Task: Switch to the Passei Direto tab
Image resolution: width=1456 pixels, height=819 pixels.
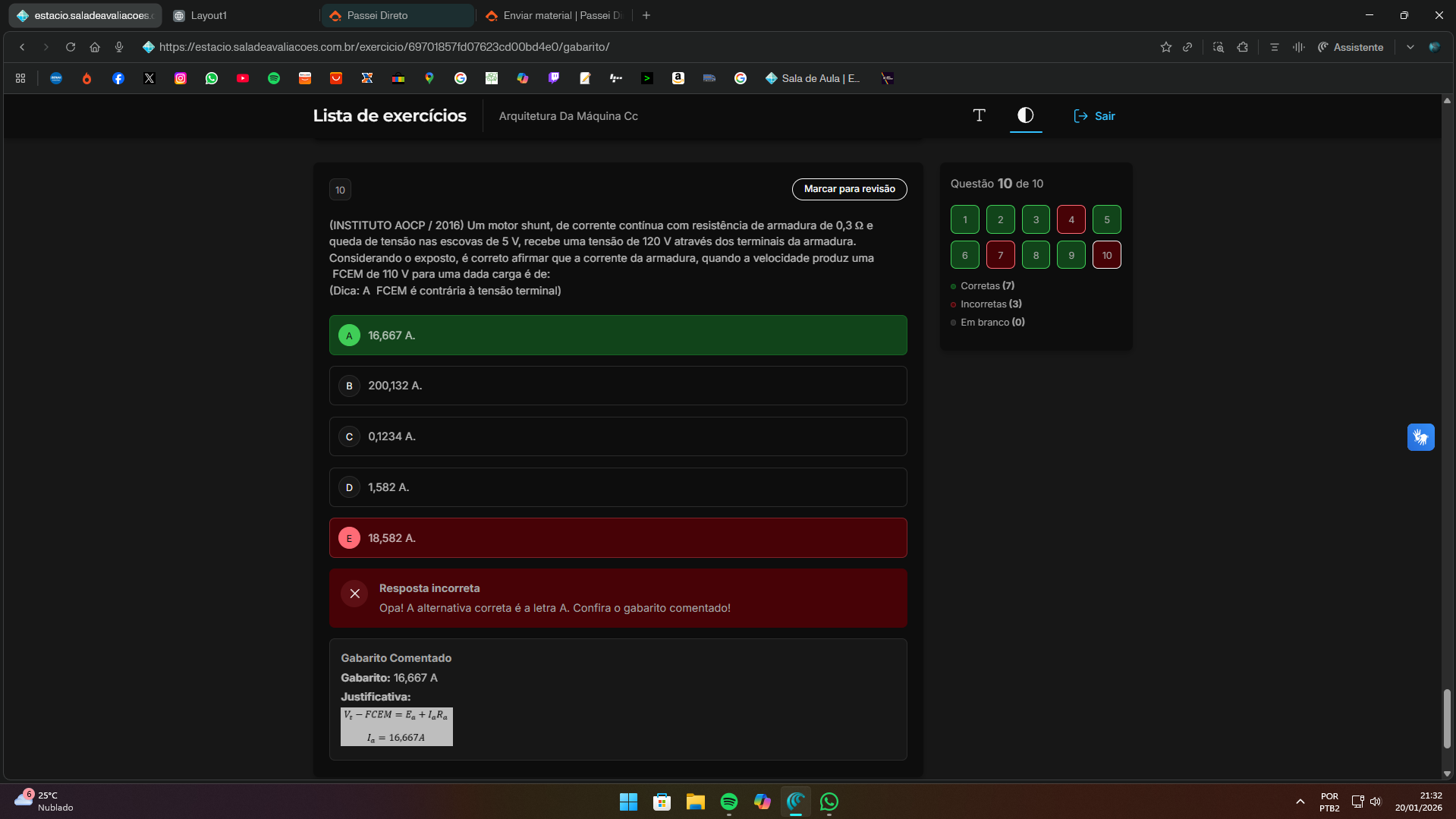Action: (397, 15)
